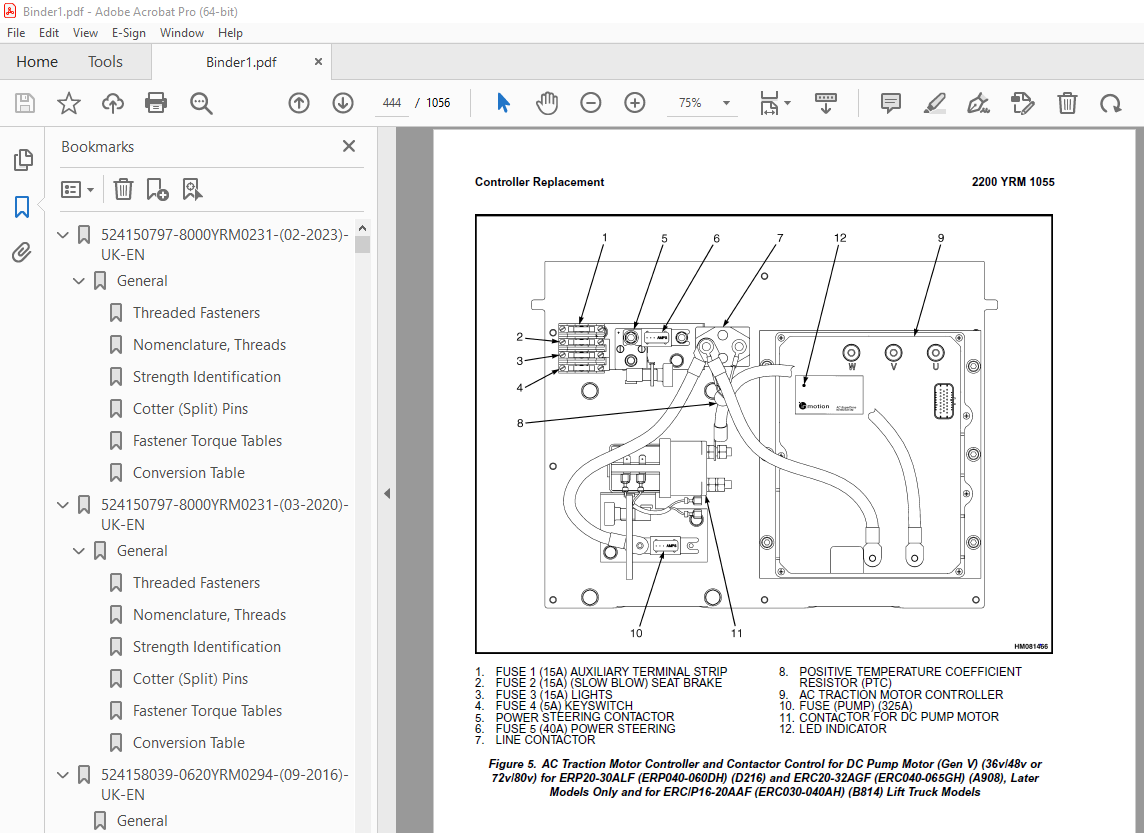Toggle the bookmarks side panel icon

tap(22, 206)
